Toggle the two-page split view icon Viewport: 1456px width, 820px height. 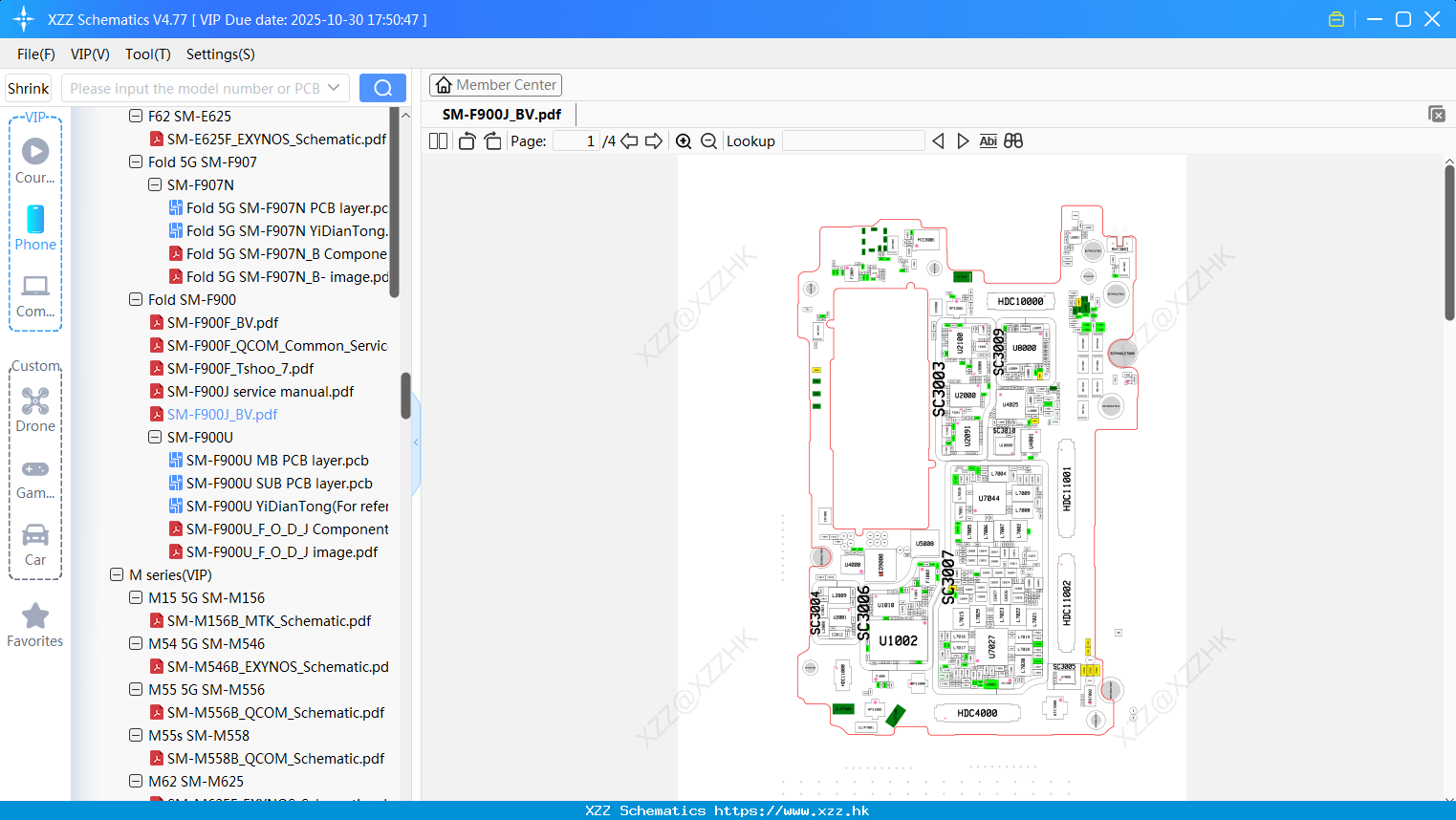tap(438, 140)
